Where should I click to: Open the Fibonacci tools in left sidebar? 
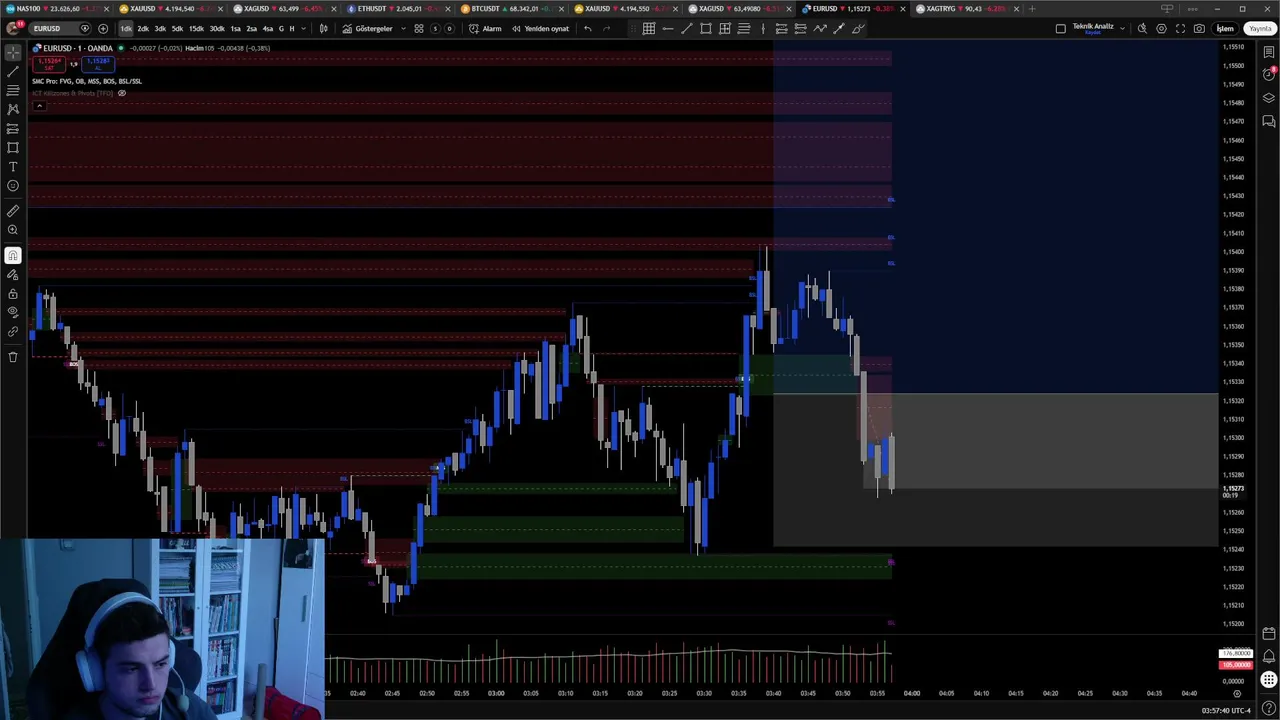(13, 90)
